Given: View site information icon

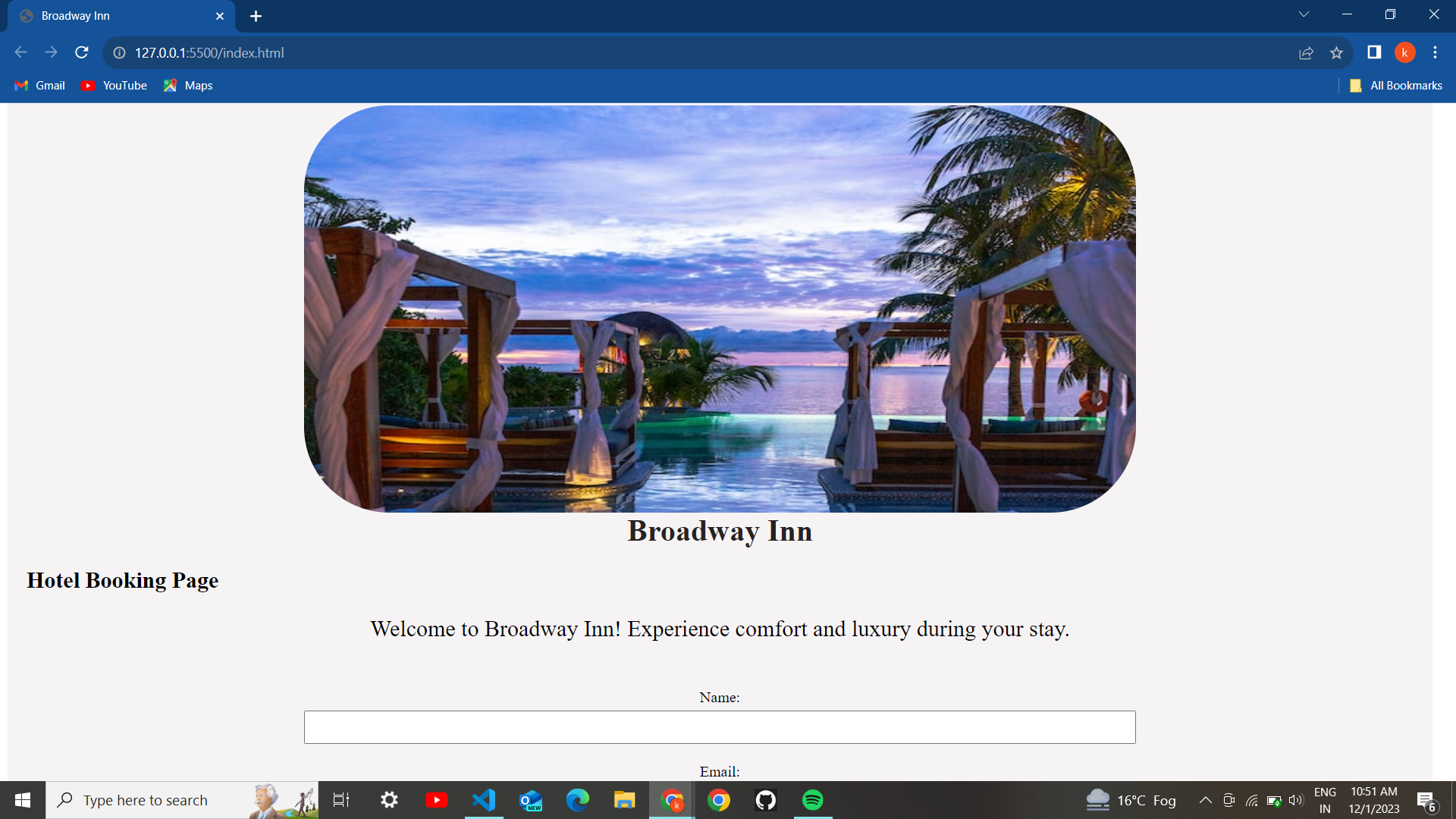Looking at the screenshot, I should pos(119,52).
